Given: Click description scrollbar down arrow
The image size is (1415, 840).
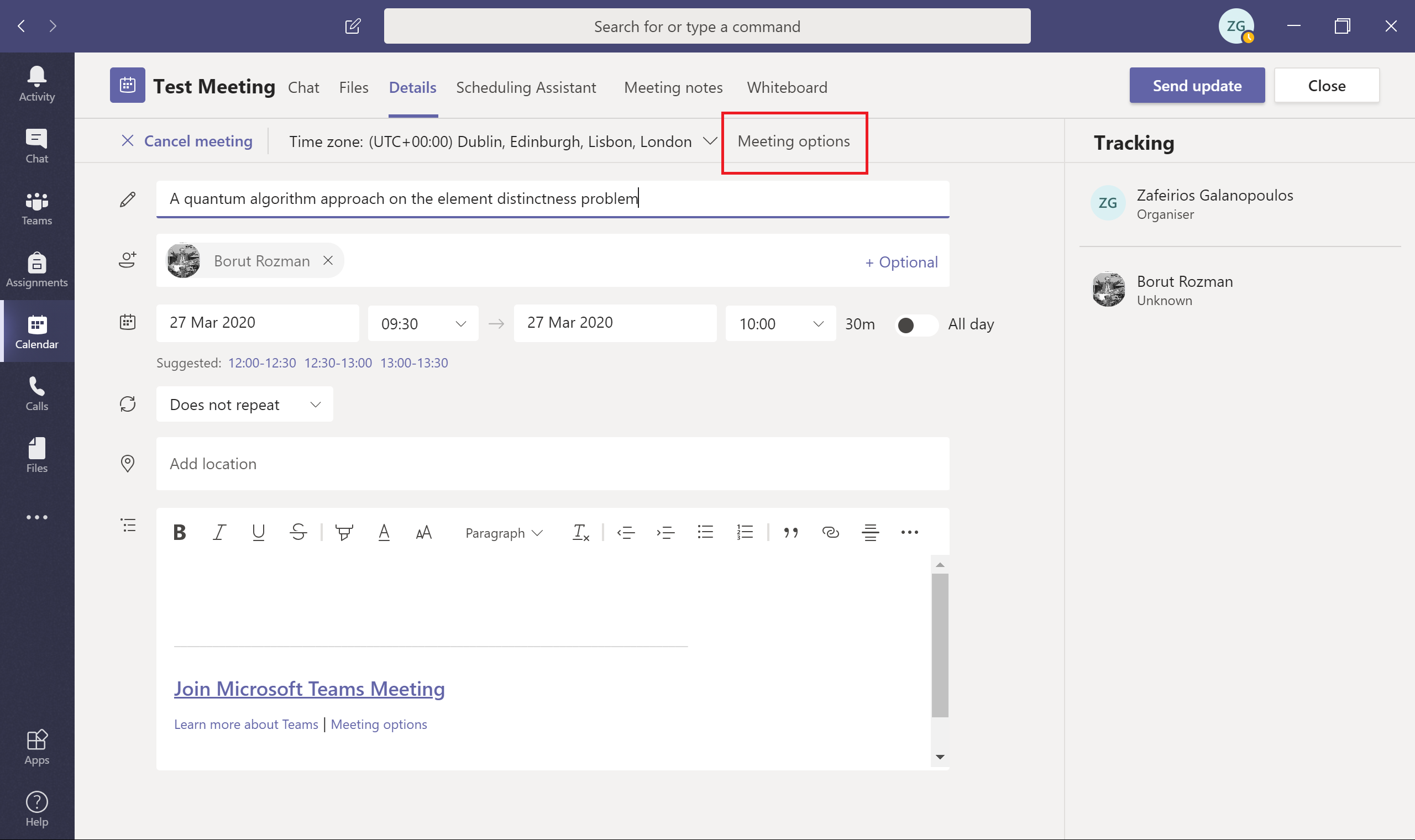Looking at the screenshot, I should (x=940, y=757).
